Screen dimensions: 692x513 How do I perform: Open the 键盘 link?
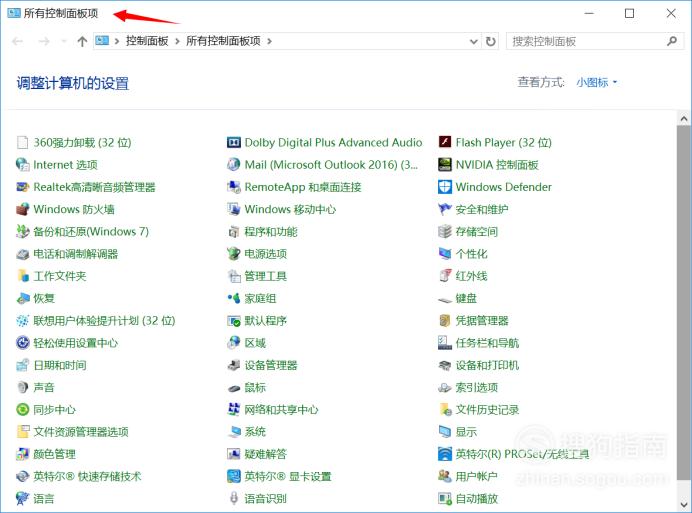coord(466,298)
